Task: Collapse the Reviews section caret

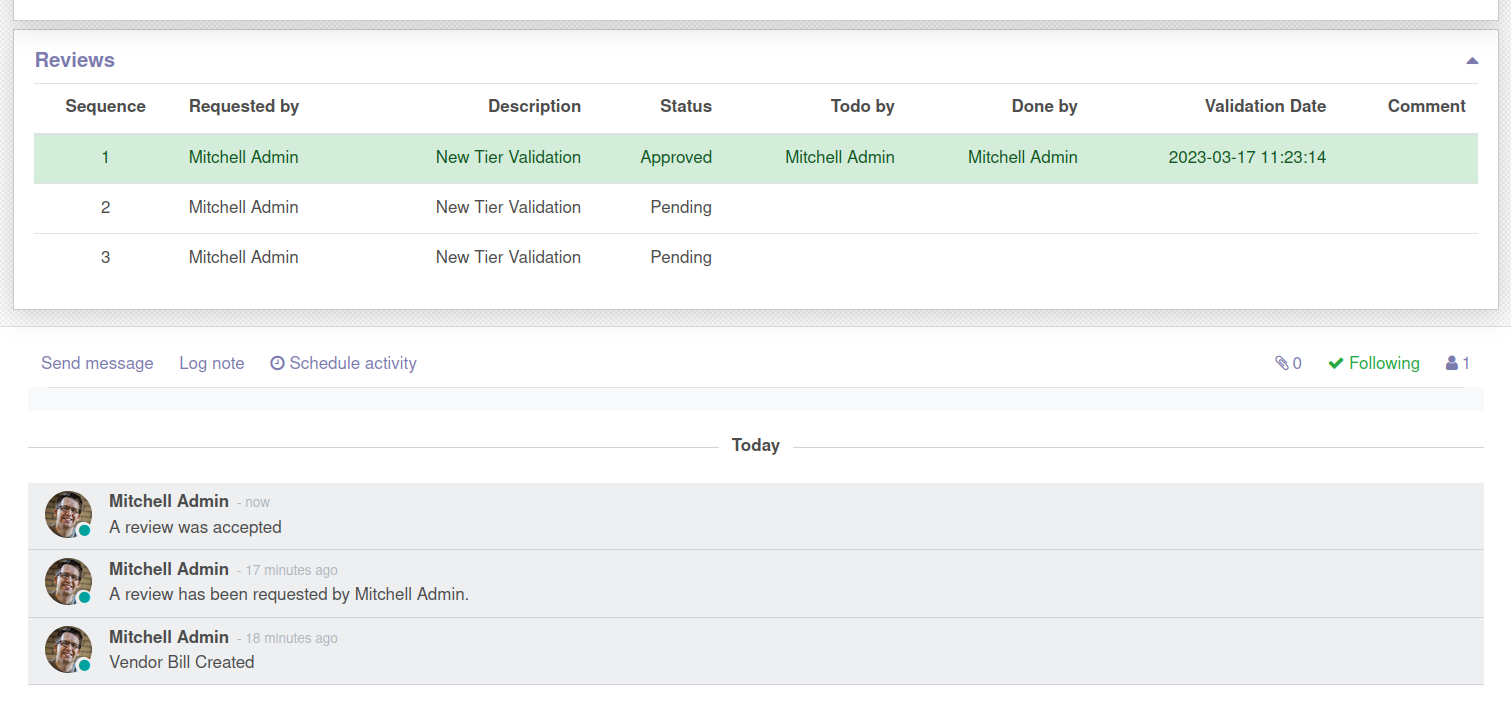Action: 1471,61
